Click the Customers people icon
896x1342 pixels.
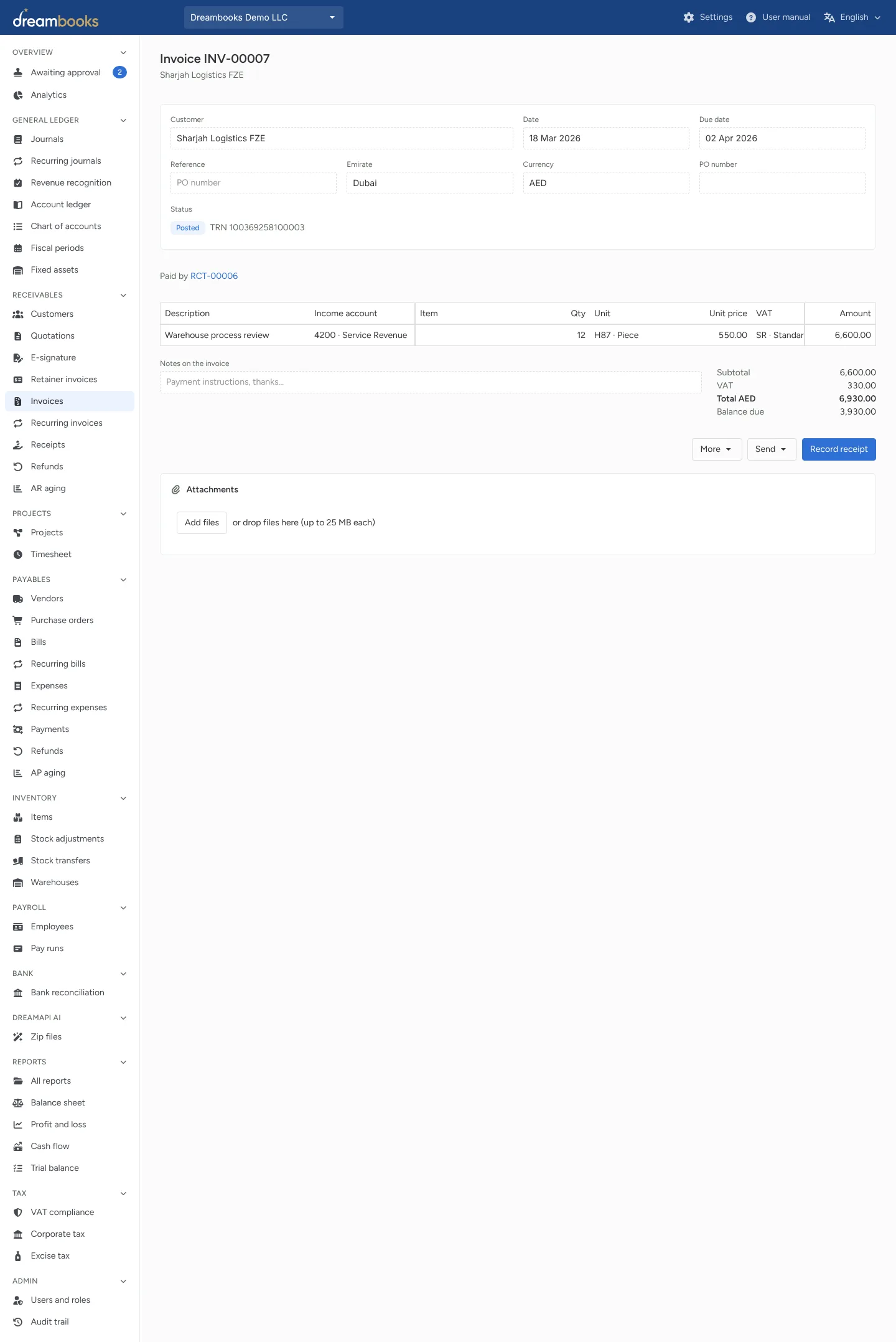18,314
